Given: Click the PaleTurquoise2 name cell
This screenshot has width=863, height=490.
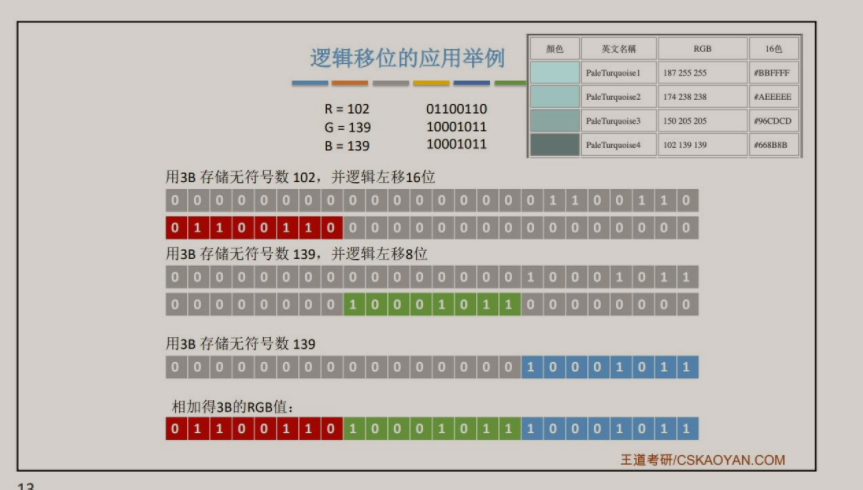Looking at the screenshot, I should 619,97.
